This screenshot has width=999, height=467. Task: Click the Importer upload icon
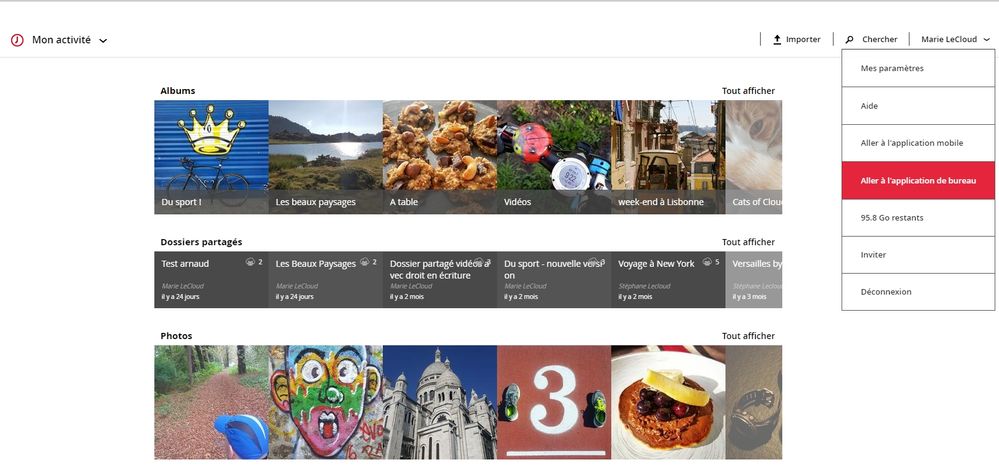pyautogui.click(x=777, y=40)
